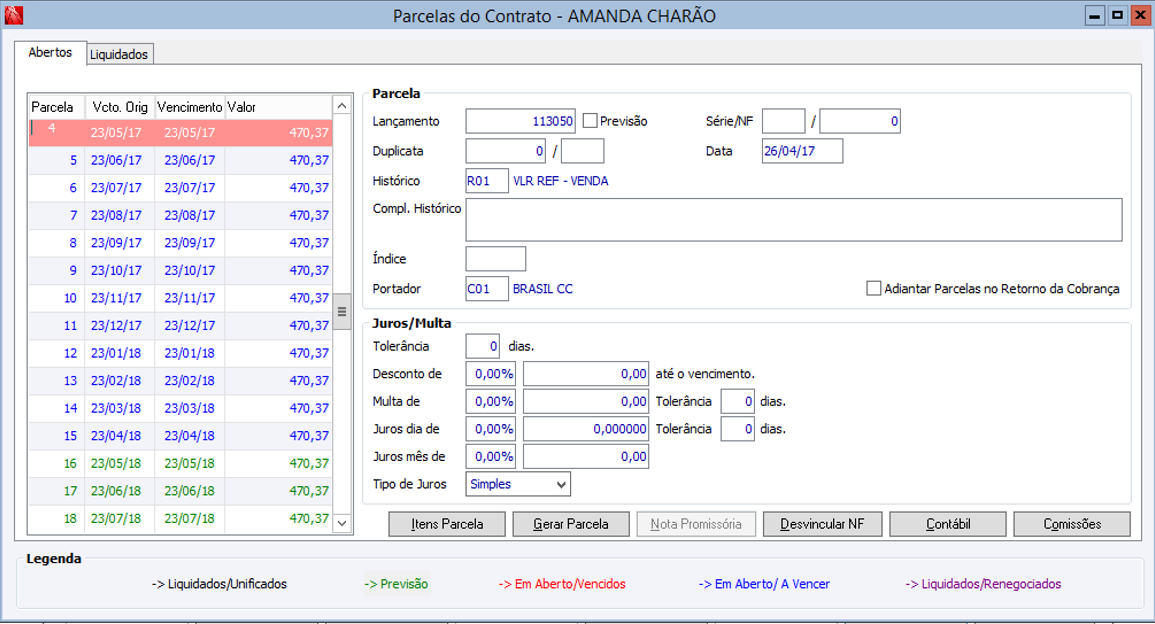
Task: Select parcel row 17 due 23/06/18
Action: pyautogui.click(x=180, y=491)
